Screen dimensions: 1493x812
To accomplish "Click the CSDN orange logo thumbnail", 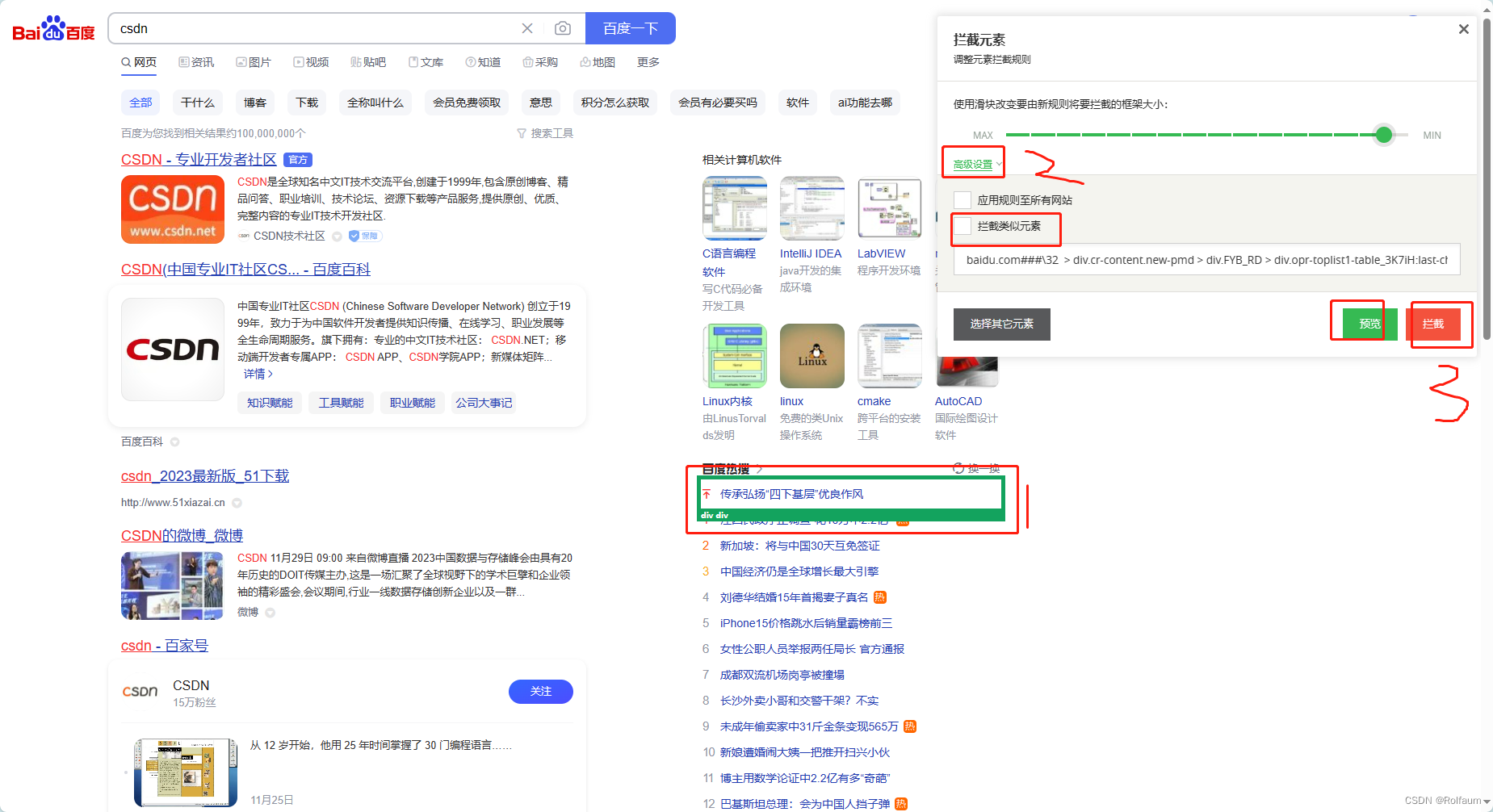I will tap(173, 209).
